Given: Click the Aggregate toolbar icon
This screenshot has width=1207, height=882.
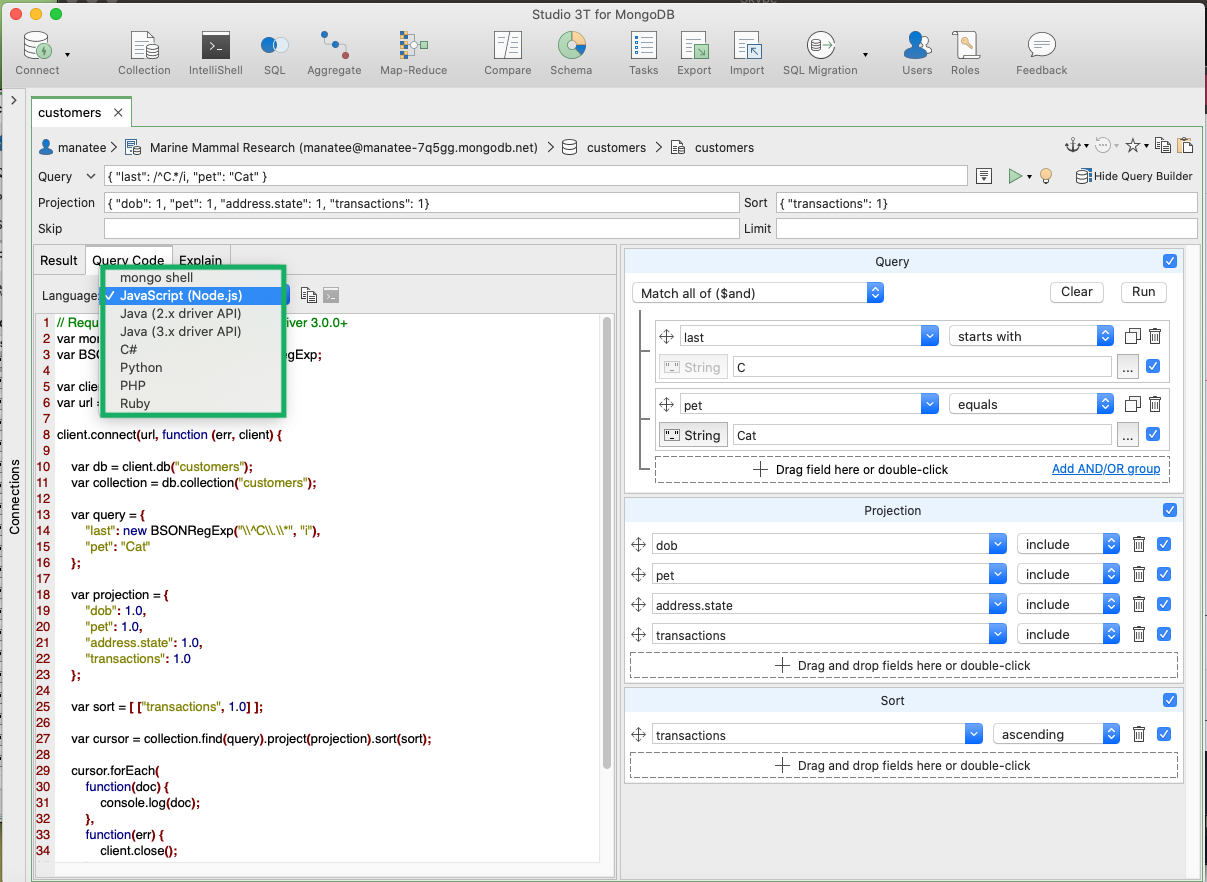Looking at the screenshot, I should click(x=333, y=53).
